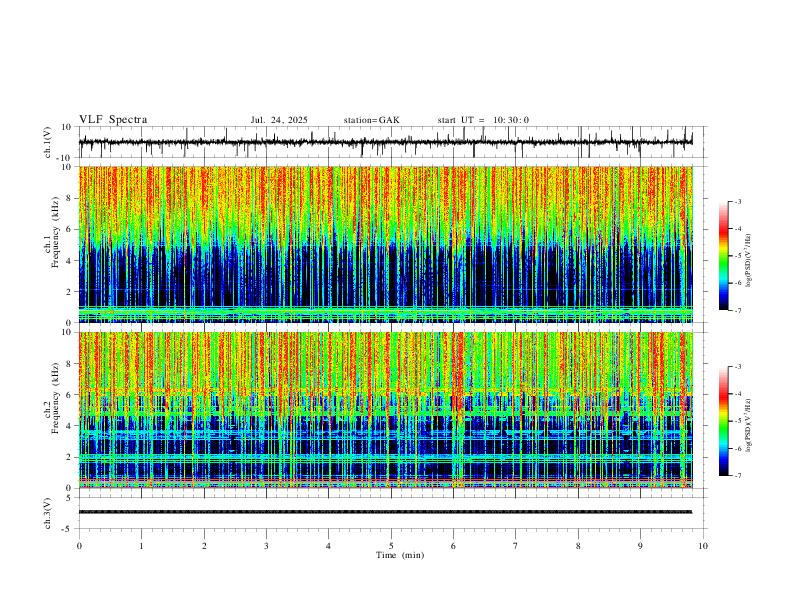Click the ch.1 spectrogram color bar
Viewport: 792px width, 612px height.
pyautogui.click(x=723, y=256)
